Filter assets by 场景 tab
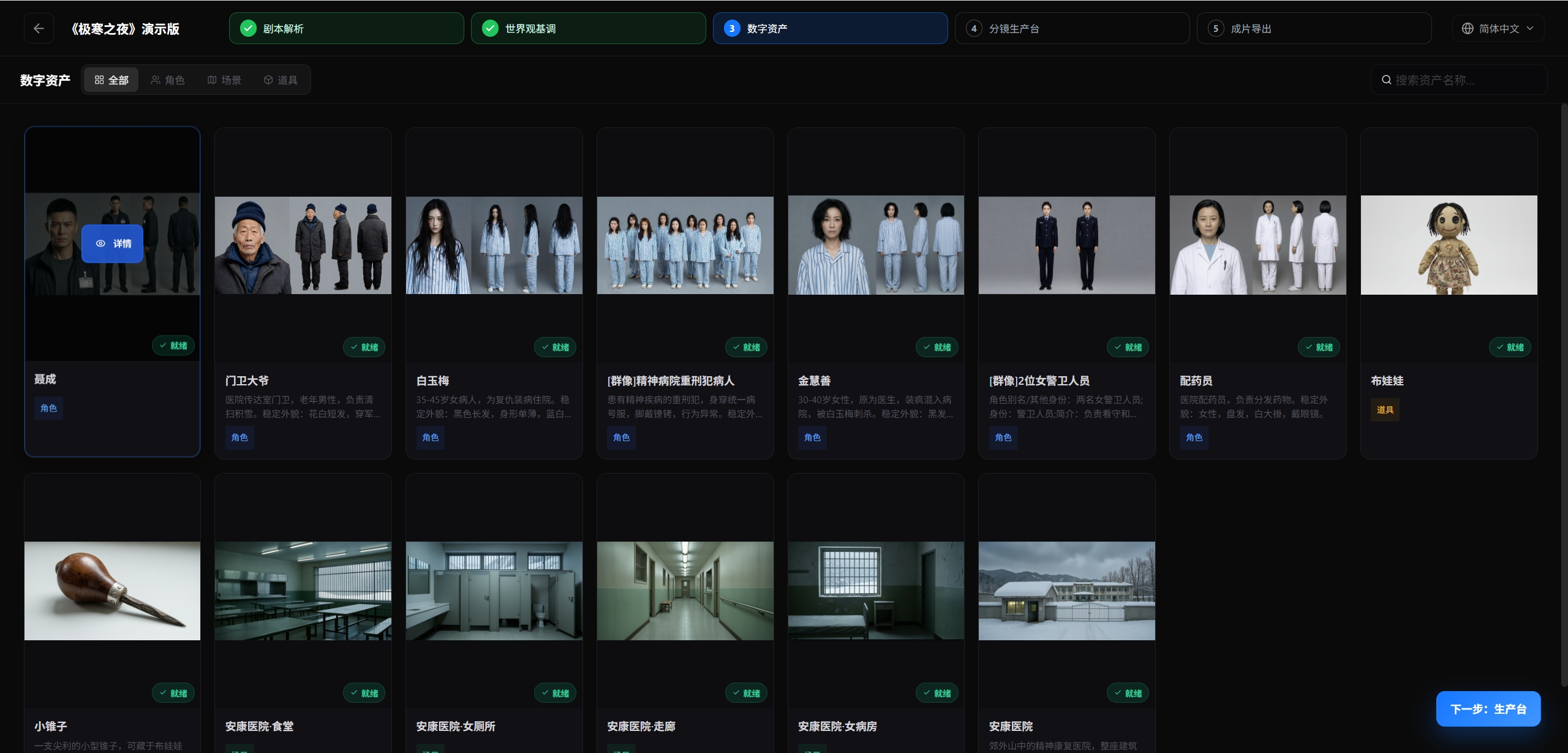1568x753 pixels. click(224, 80)
